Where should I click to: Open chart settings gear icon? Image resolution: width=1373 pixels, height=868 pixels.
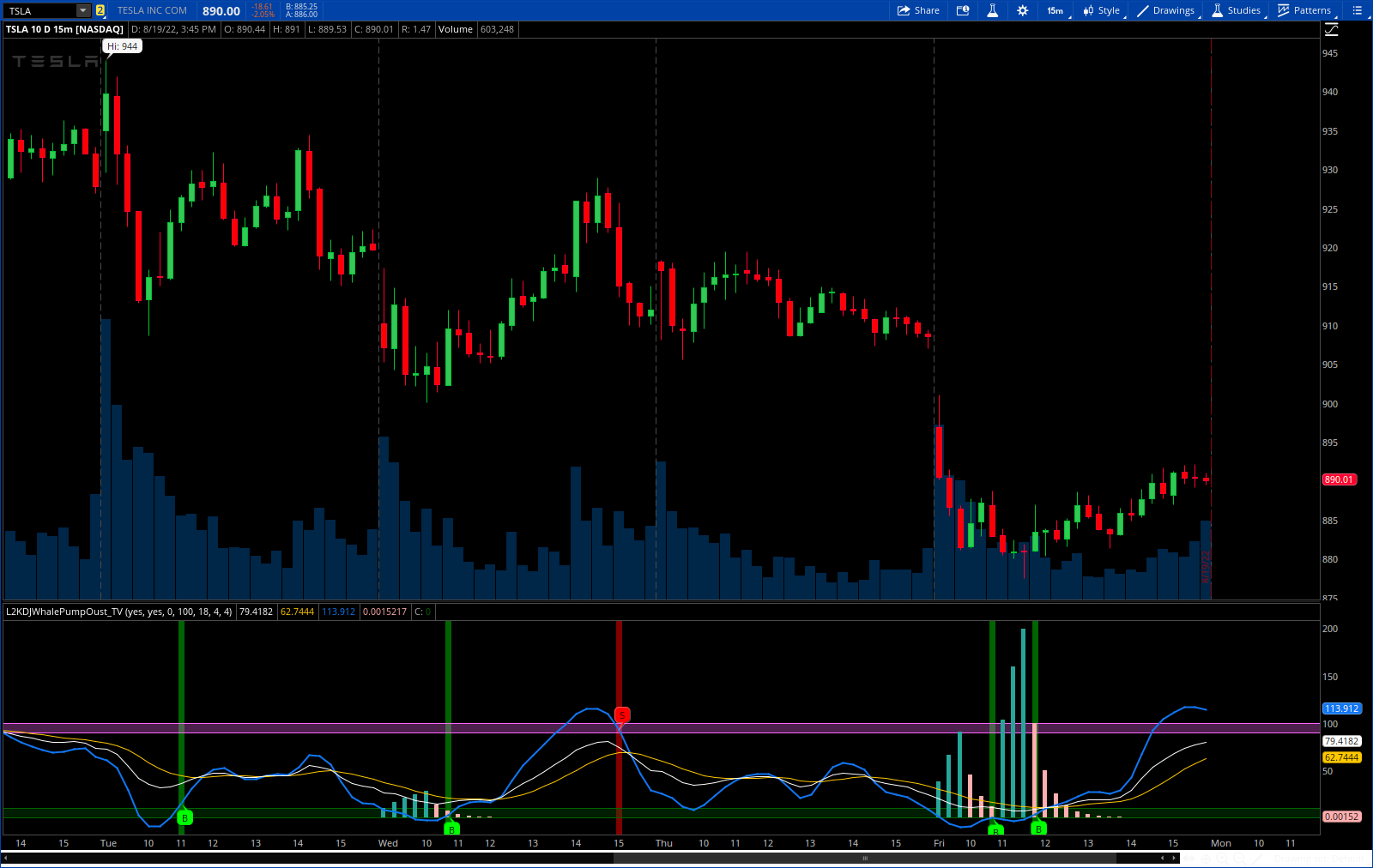click(1022, 10)
